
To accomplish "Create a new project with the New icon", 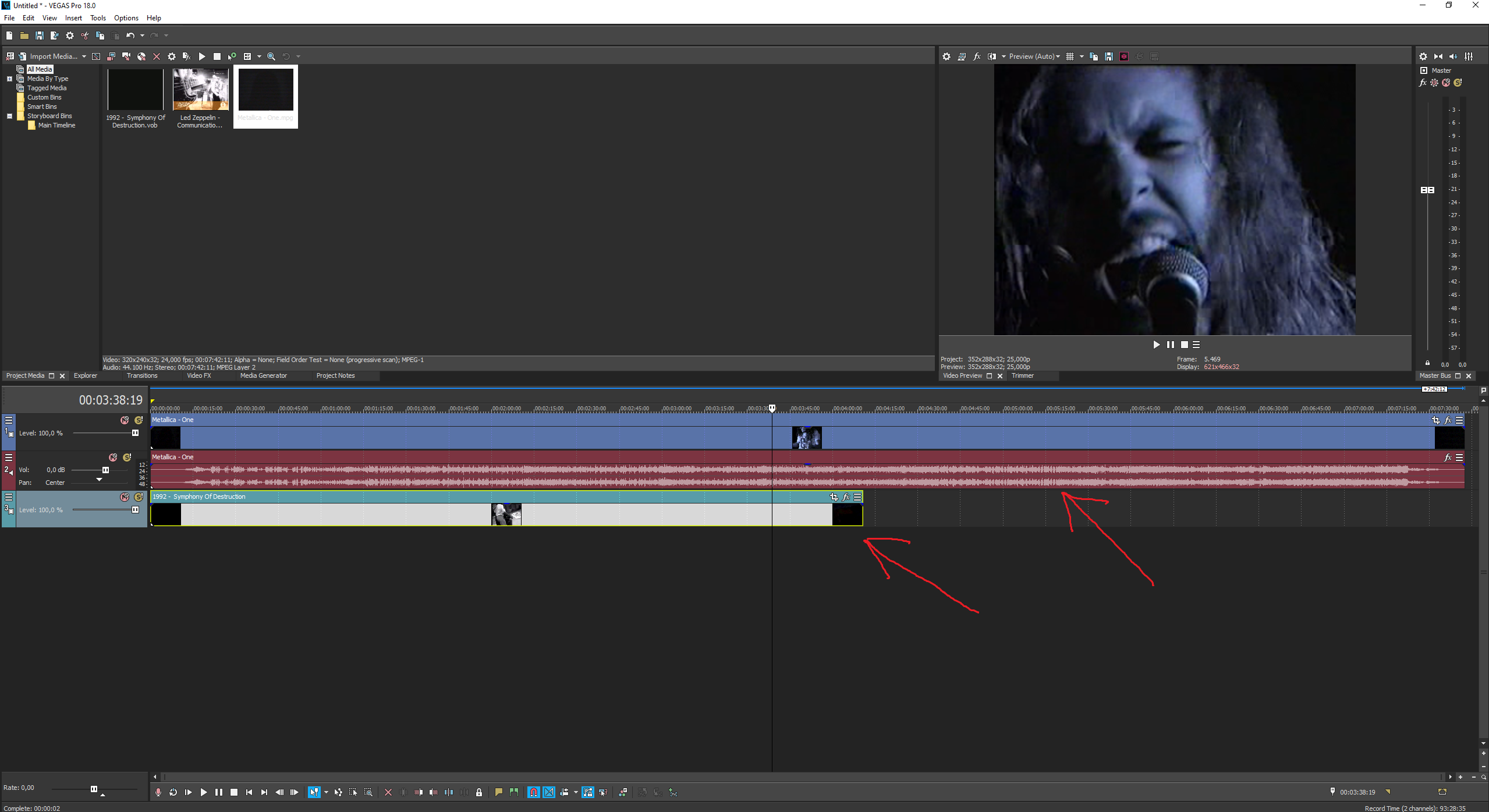I will pos(9,36).
